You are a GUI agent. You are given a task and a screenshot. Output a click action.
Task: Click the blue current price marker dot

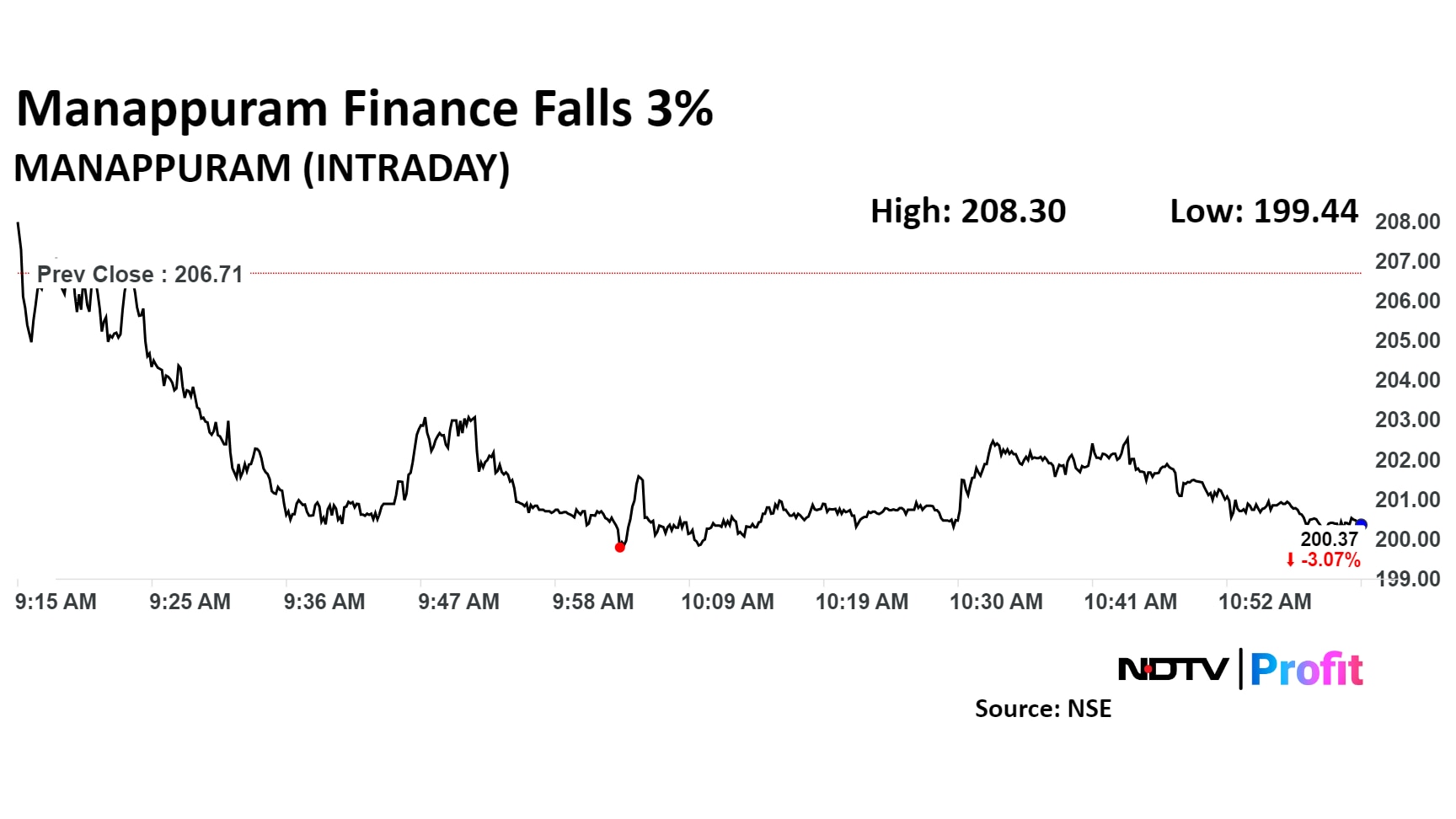point(1361,525)
